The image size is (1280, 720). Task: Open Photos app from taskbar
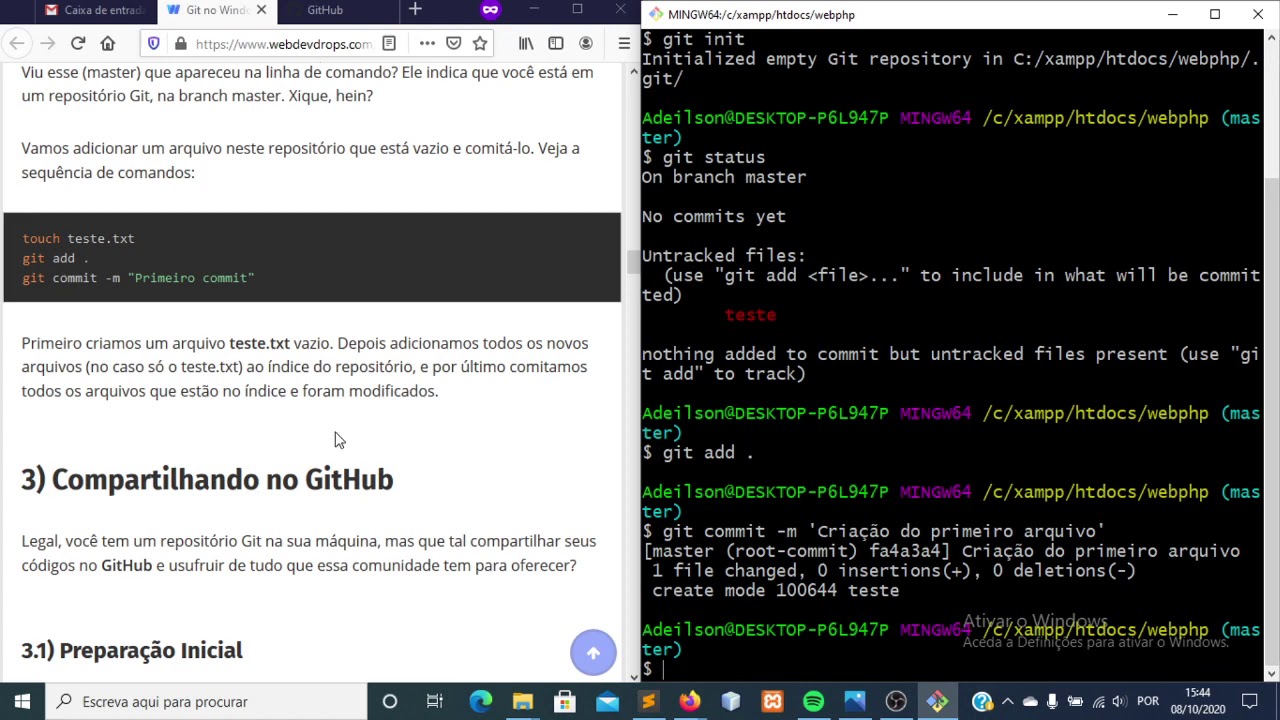tap(854, 702)
